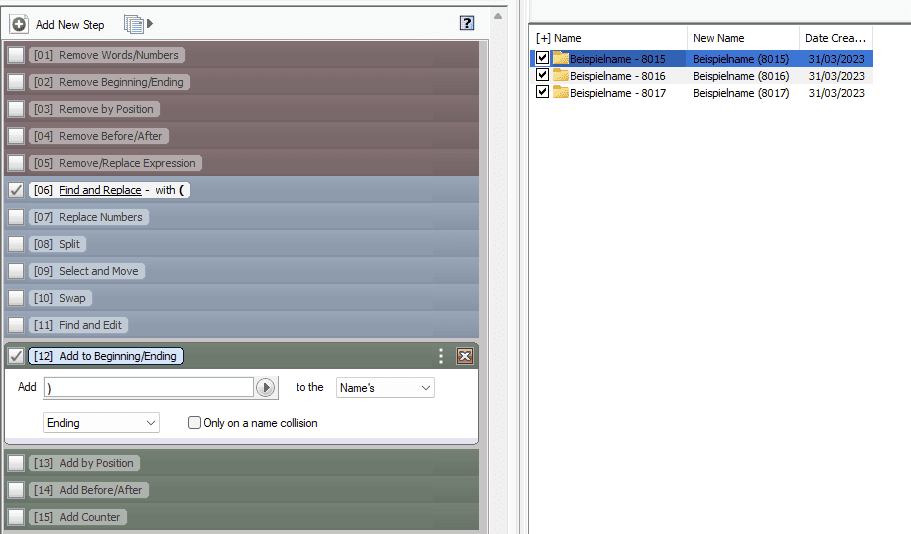Open dropdown arrow next to presets icon
The height and width of the screenshot is (534, 911).
150,24
